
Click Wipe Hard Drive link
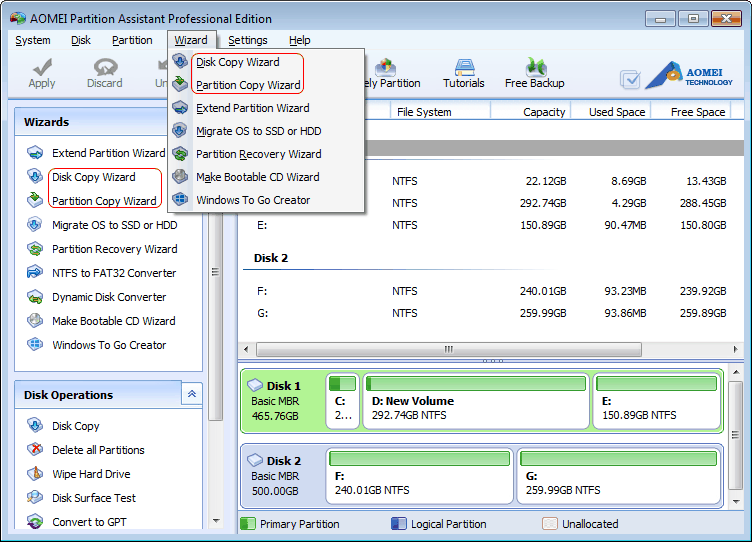[x=91, y=474]
